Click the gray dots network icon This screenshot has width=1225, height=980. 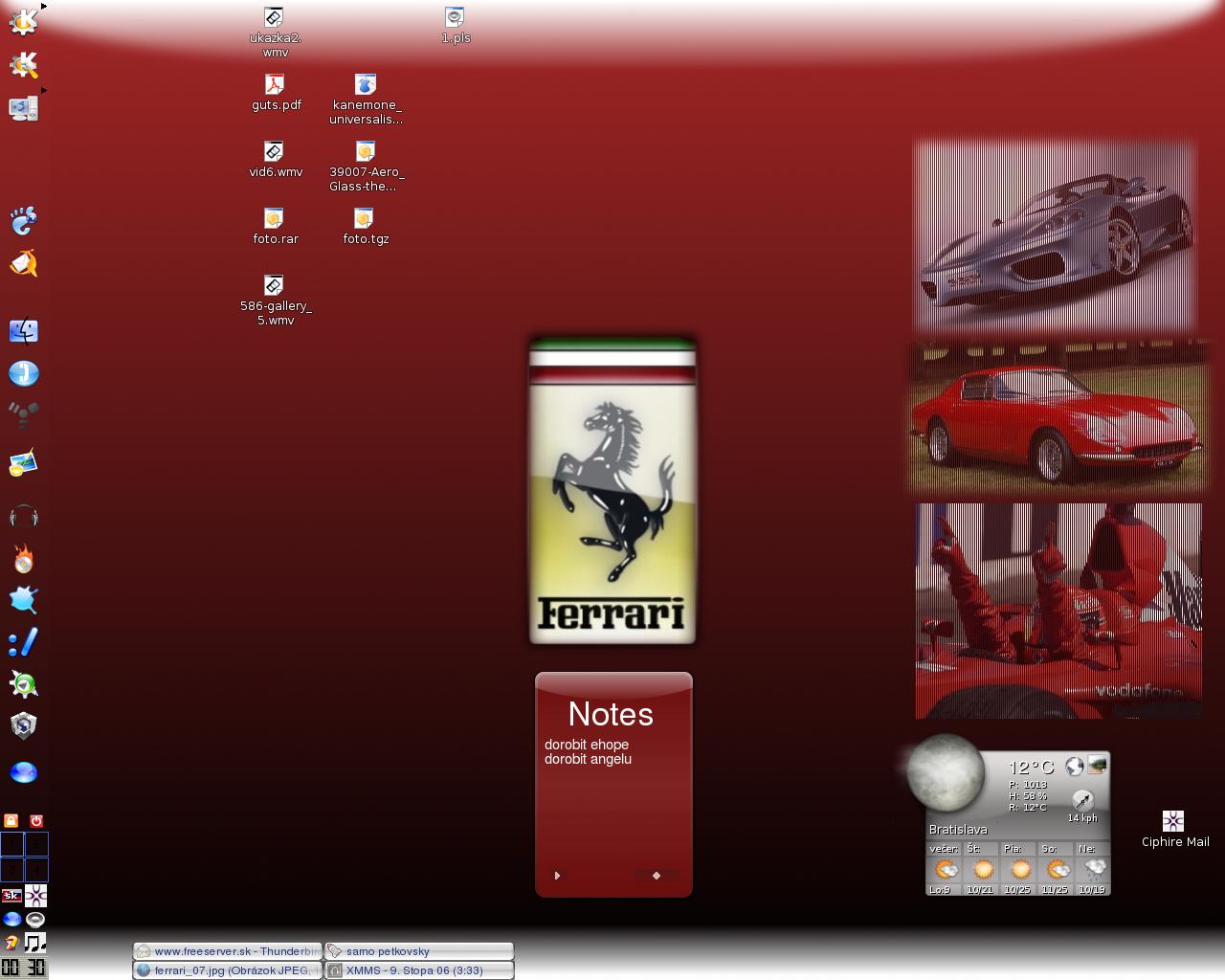tap(23, 414)
